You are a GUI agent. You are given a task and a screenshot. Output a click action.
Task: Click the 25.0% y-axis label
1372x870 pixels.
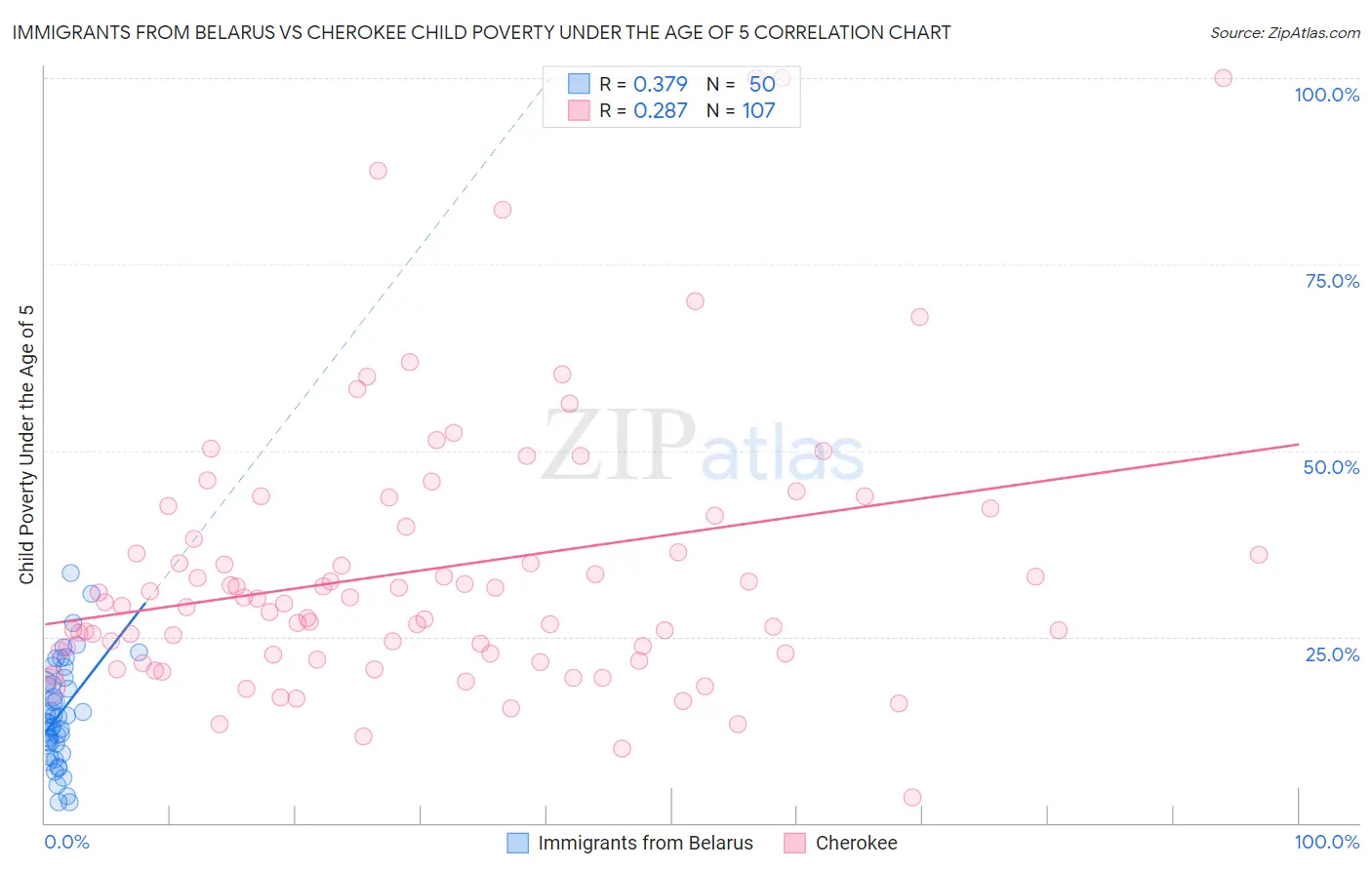pyautogui.click(x=1332, y=654)
